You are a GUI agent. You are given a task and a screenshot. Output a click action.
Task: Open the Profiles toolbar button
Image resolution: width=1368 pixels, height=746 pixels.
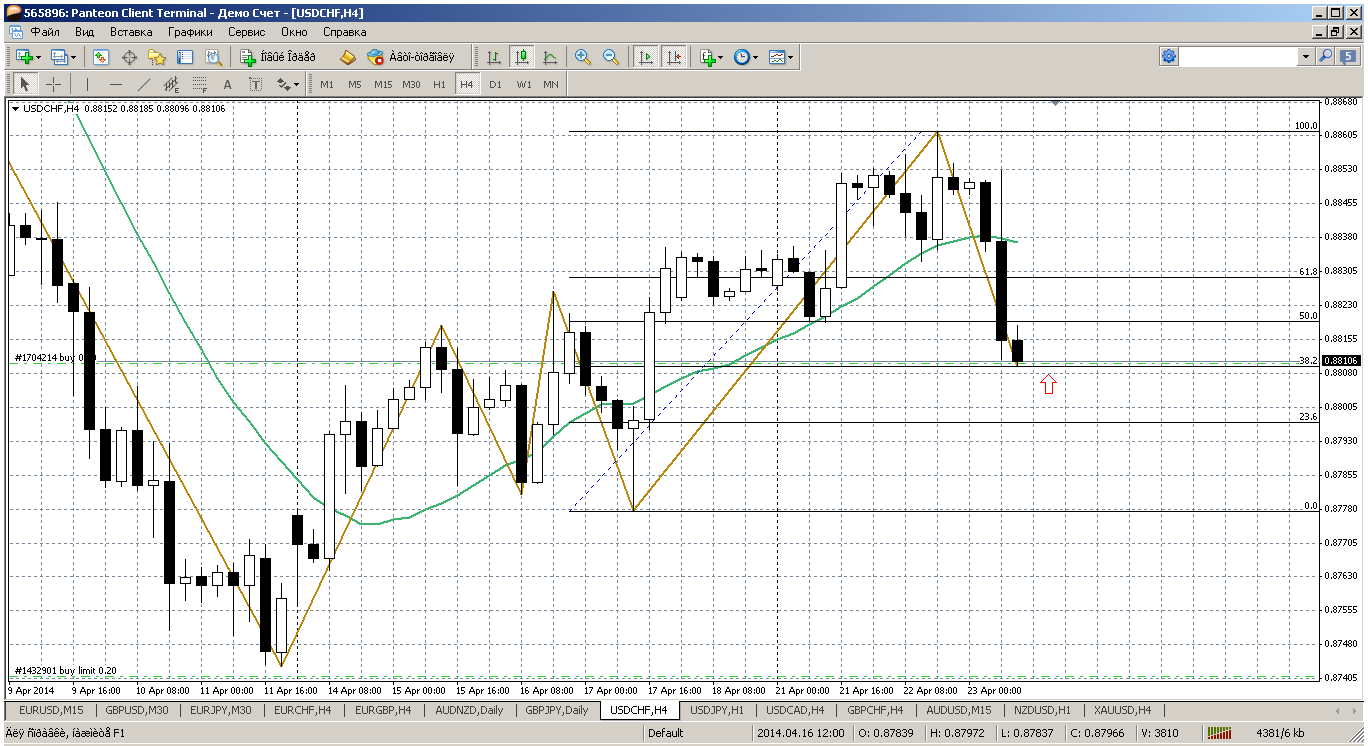pos(62,57)
